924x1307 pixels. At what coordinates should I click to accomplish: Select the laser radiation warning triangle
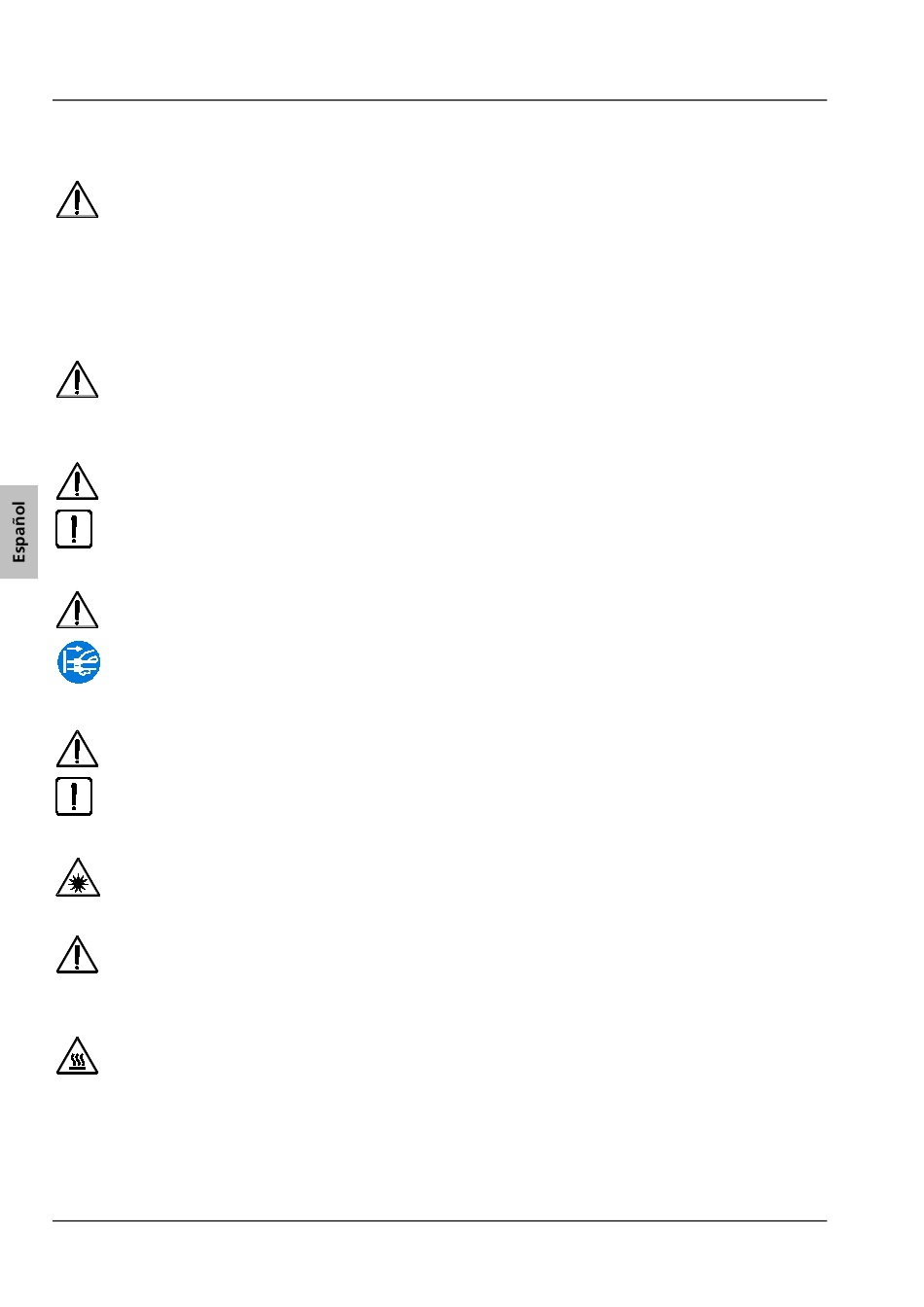[x=77, y=877]
